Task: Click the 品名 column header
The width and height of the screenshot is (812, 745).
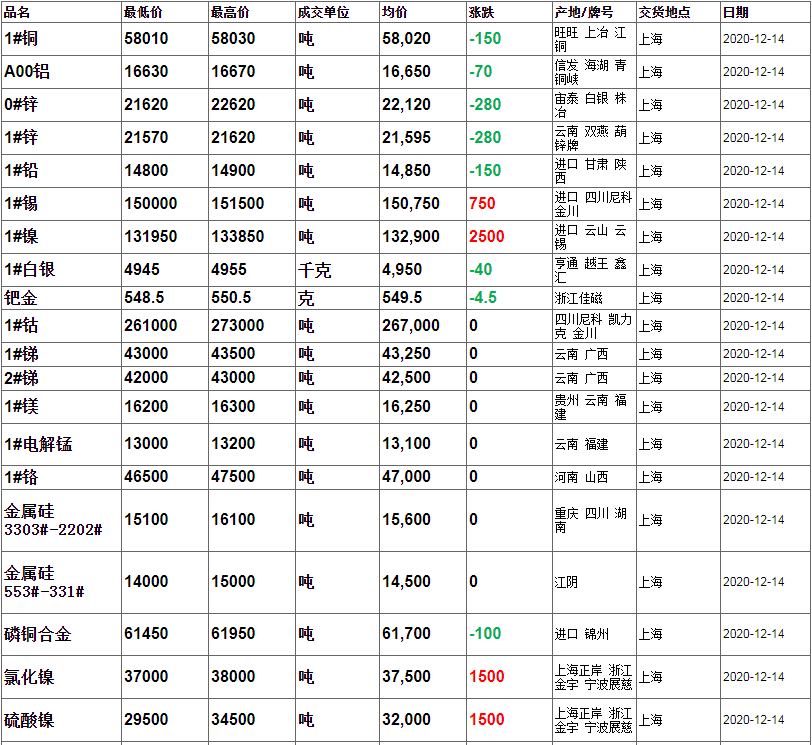Action: pos(18,12)
